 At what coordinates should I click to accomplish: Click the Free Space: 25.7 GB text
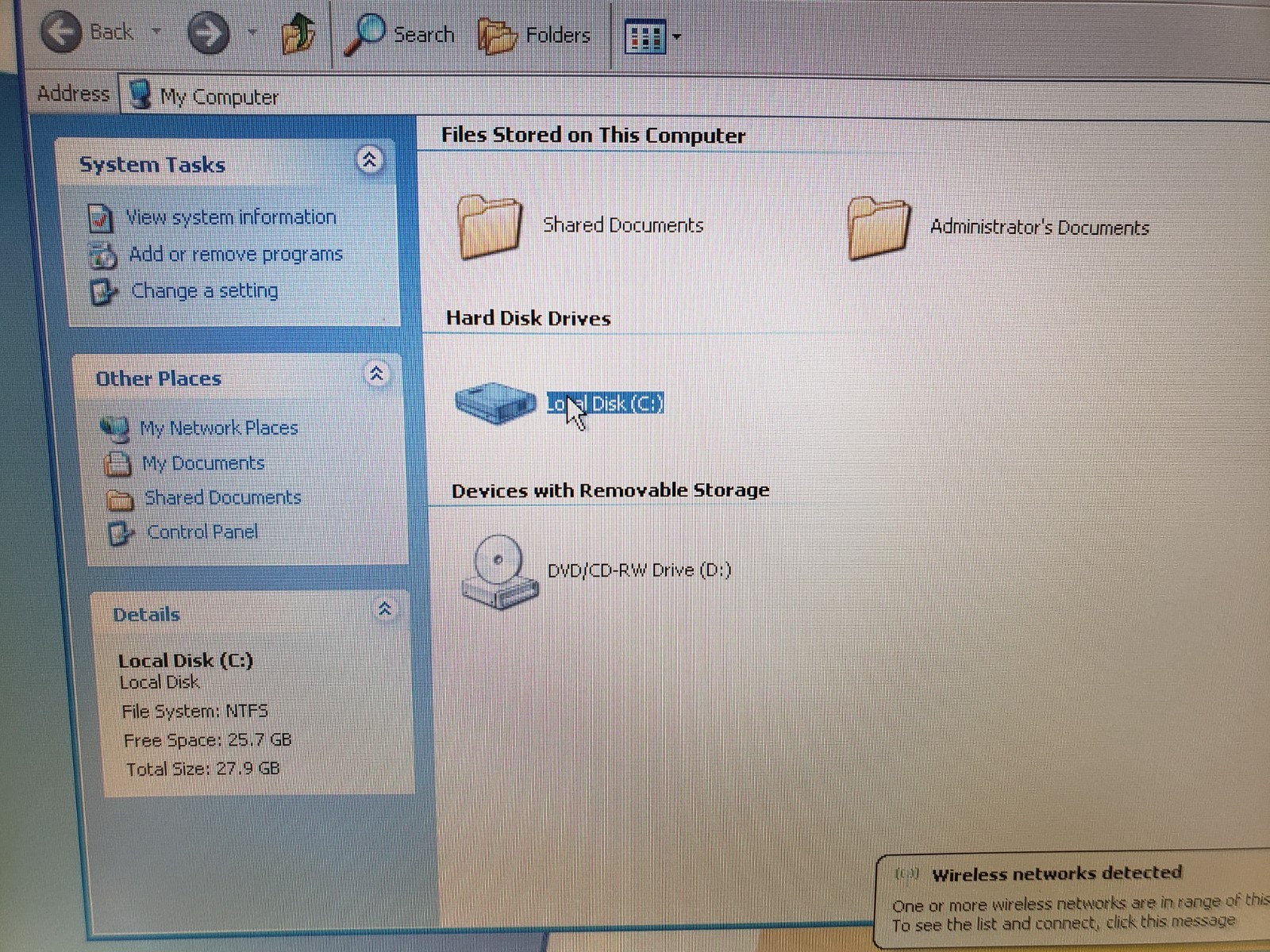(208, 740)
